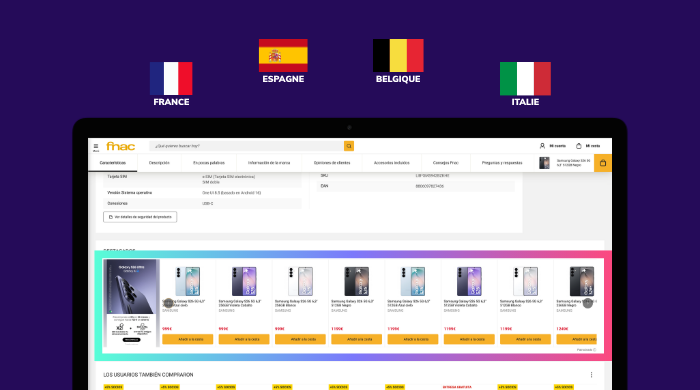Add the white 999€ Galaxy to basket
Screen dimensions: 700x390
[x=300, y=339]
